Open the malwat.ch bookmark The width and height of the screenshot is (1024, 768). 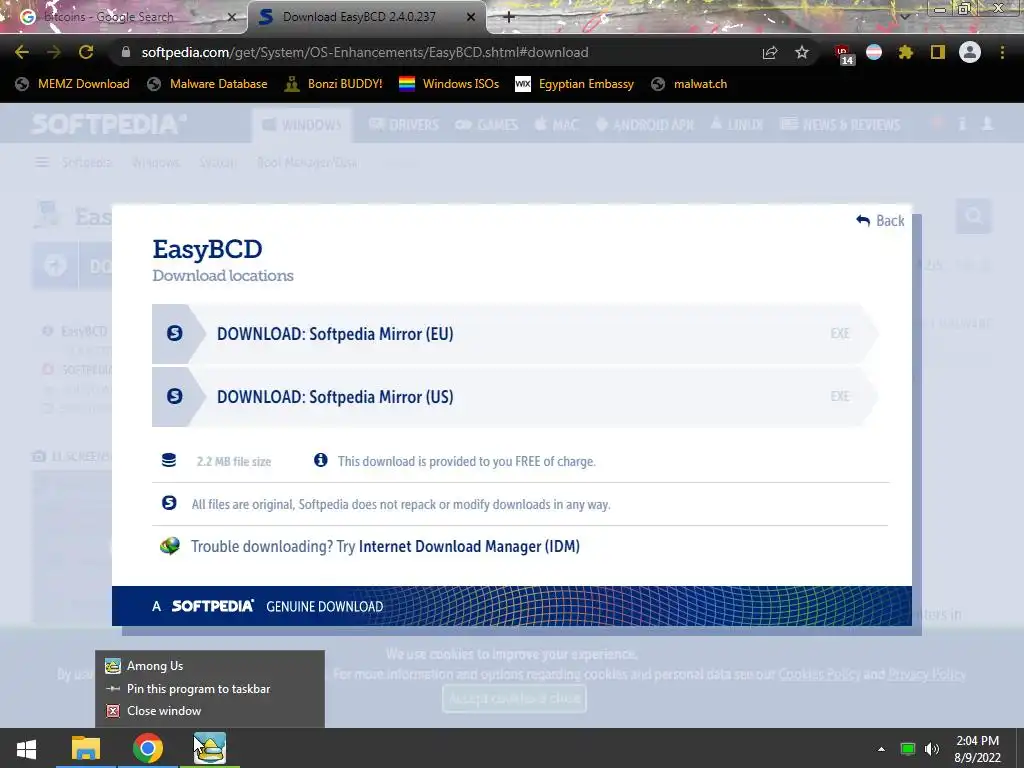click(689, 84)
